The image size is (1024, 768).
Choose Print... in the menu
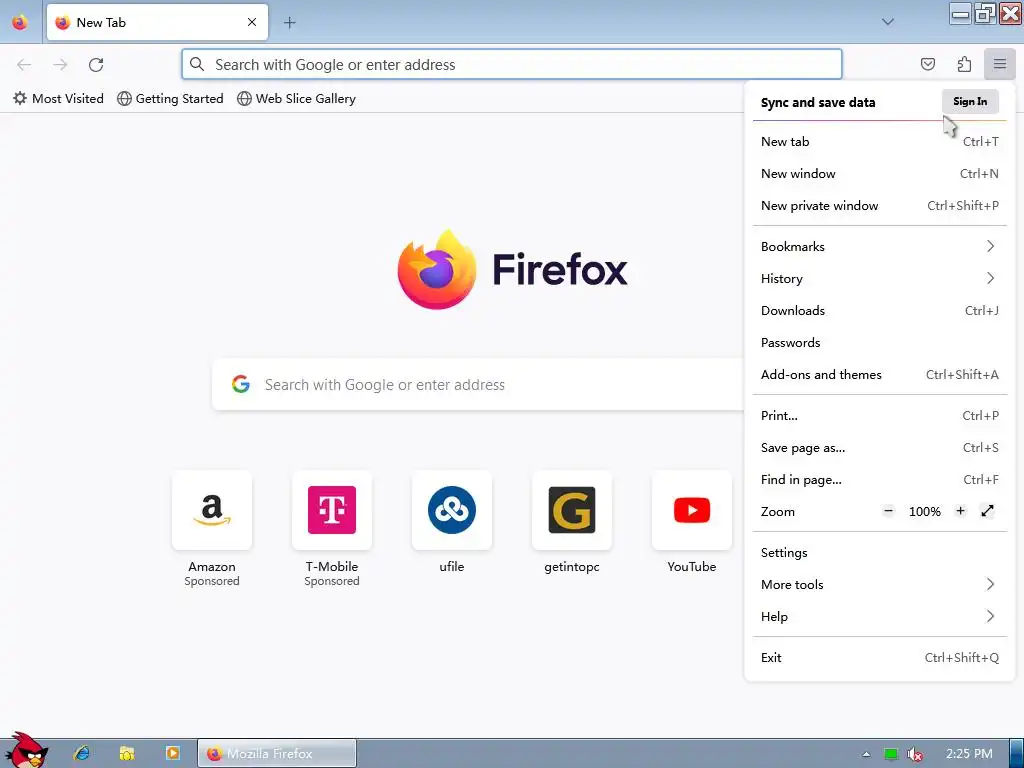click(x=879, y=415)
